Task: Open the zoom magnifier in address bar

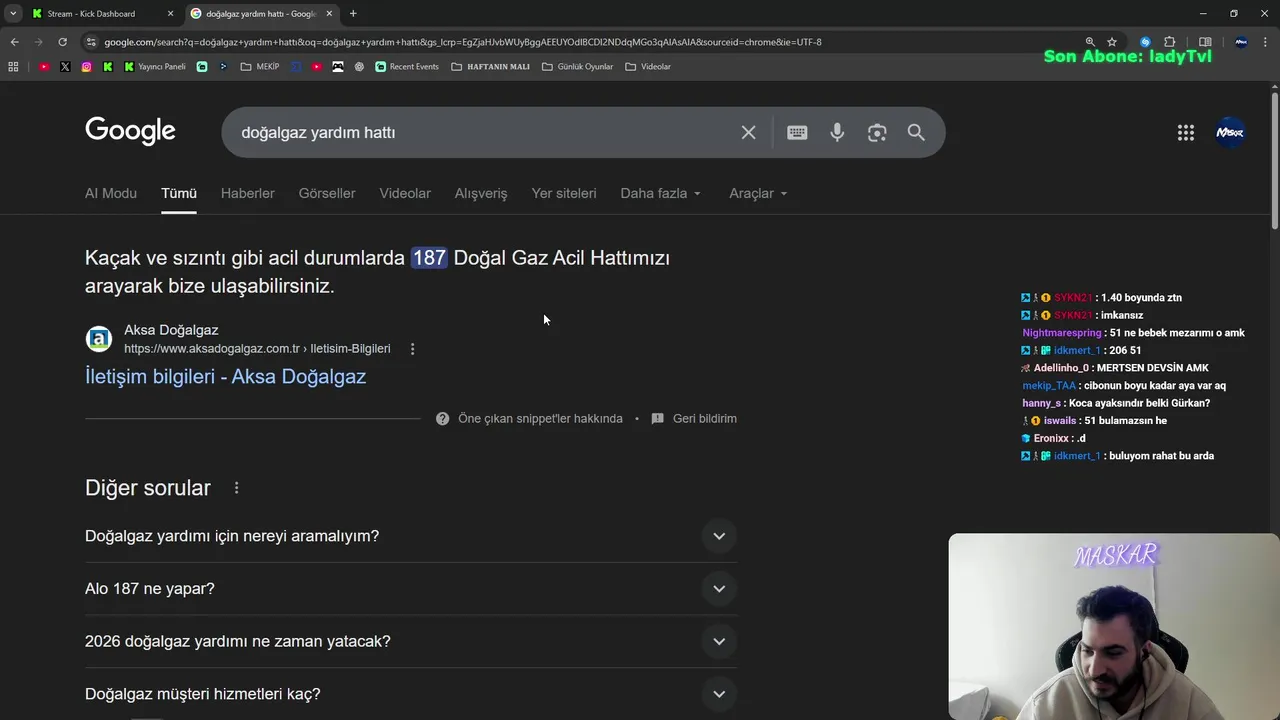Action: tap(1090, 42)
